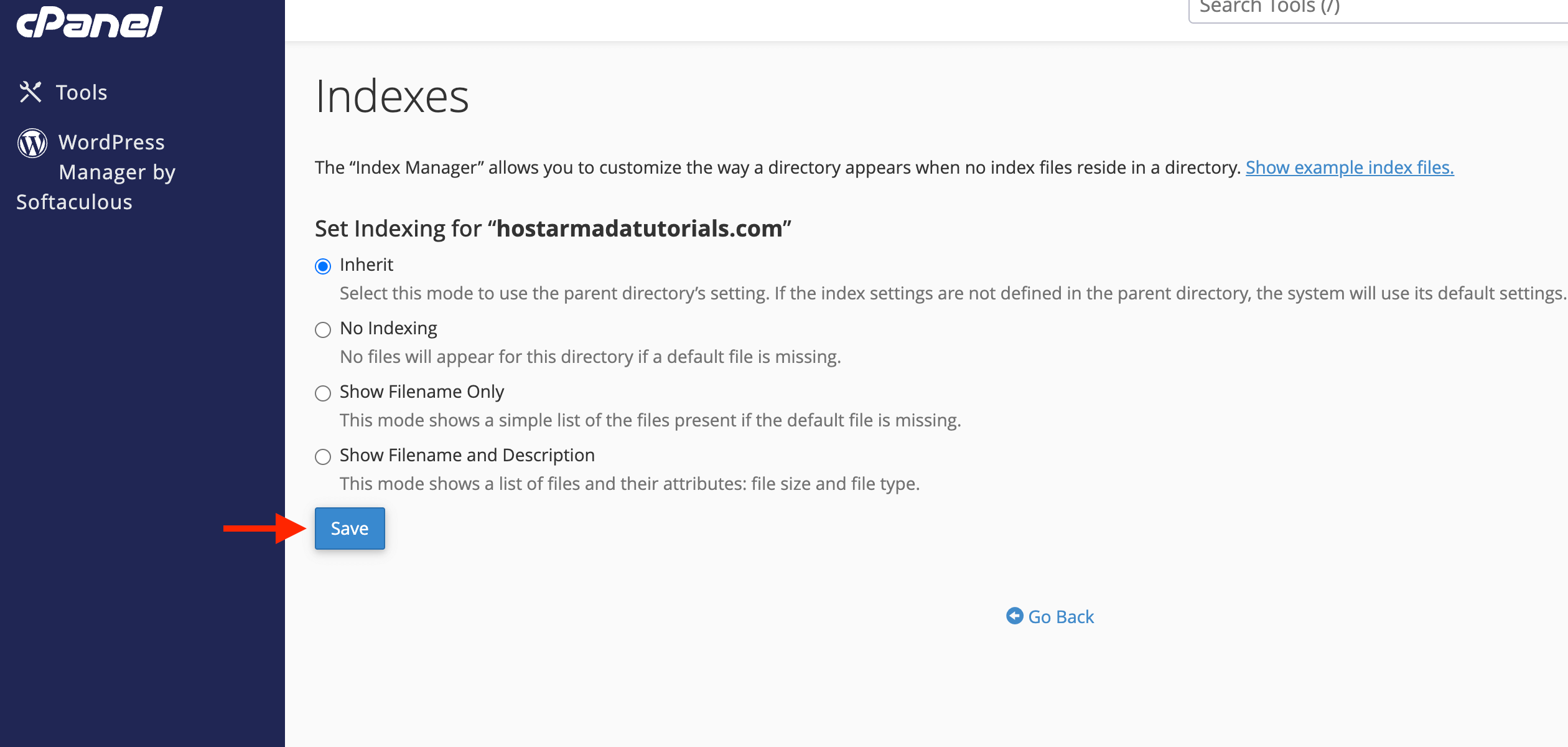
Task: Open Show example index files link
Action: pos(1350,167)
